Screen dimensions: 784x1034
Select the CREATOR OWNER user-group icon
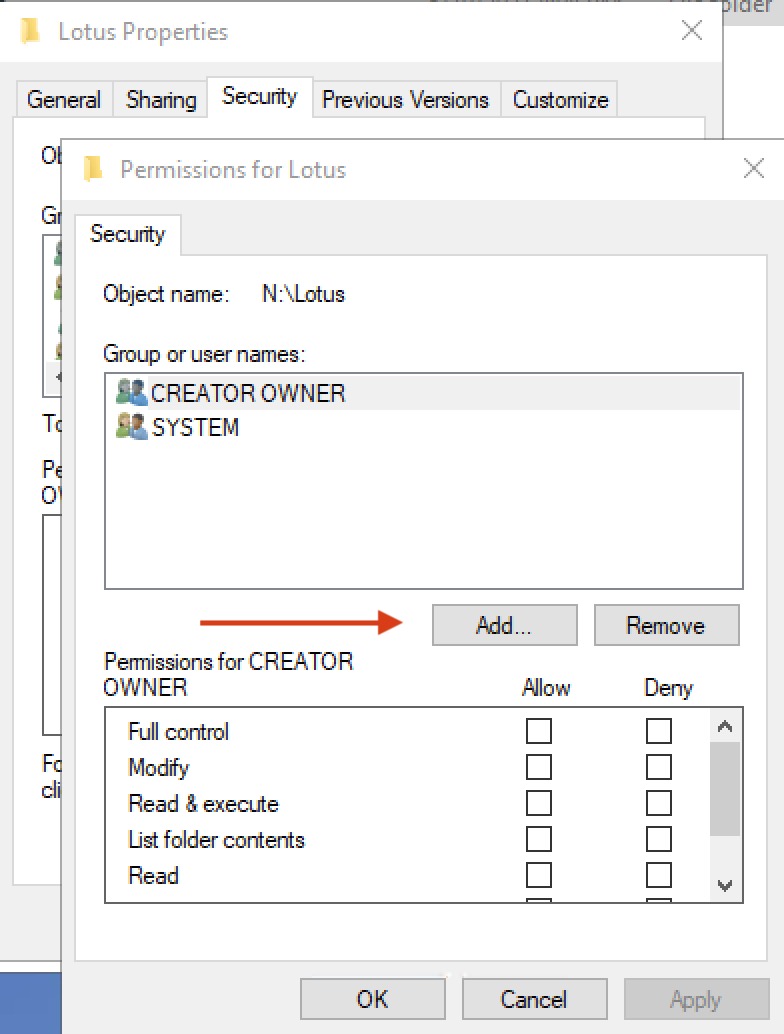coord(130,392)
